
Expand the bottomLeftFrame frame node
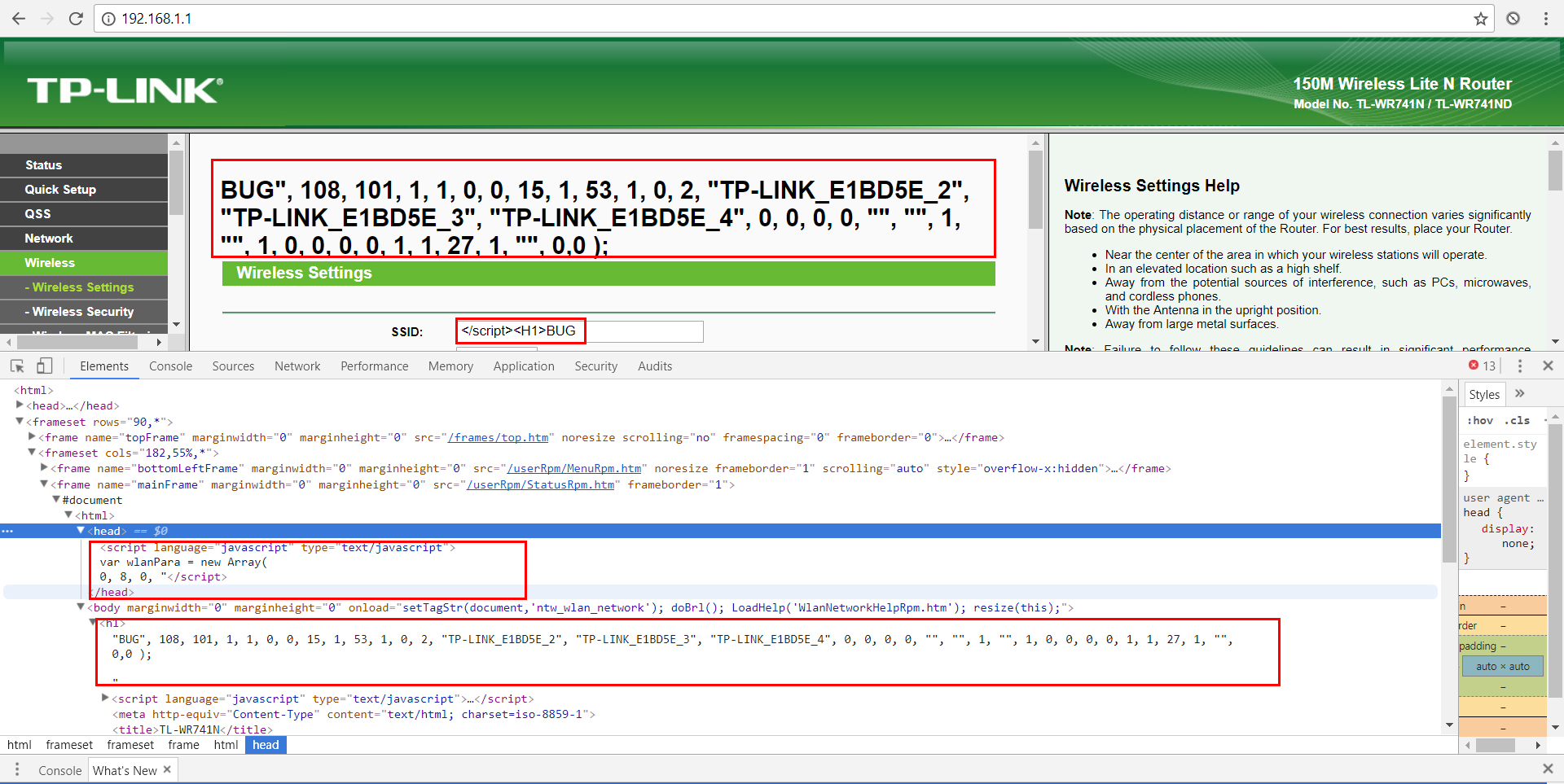tap(44, 467)
